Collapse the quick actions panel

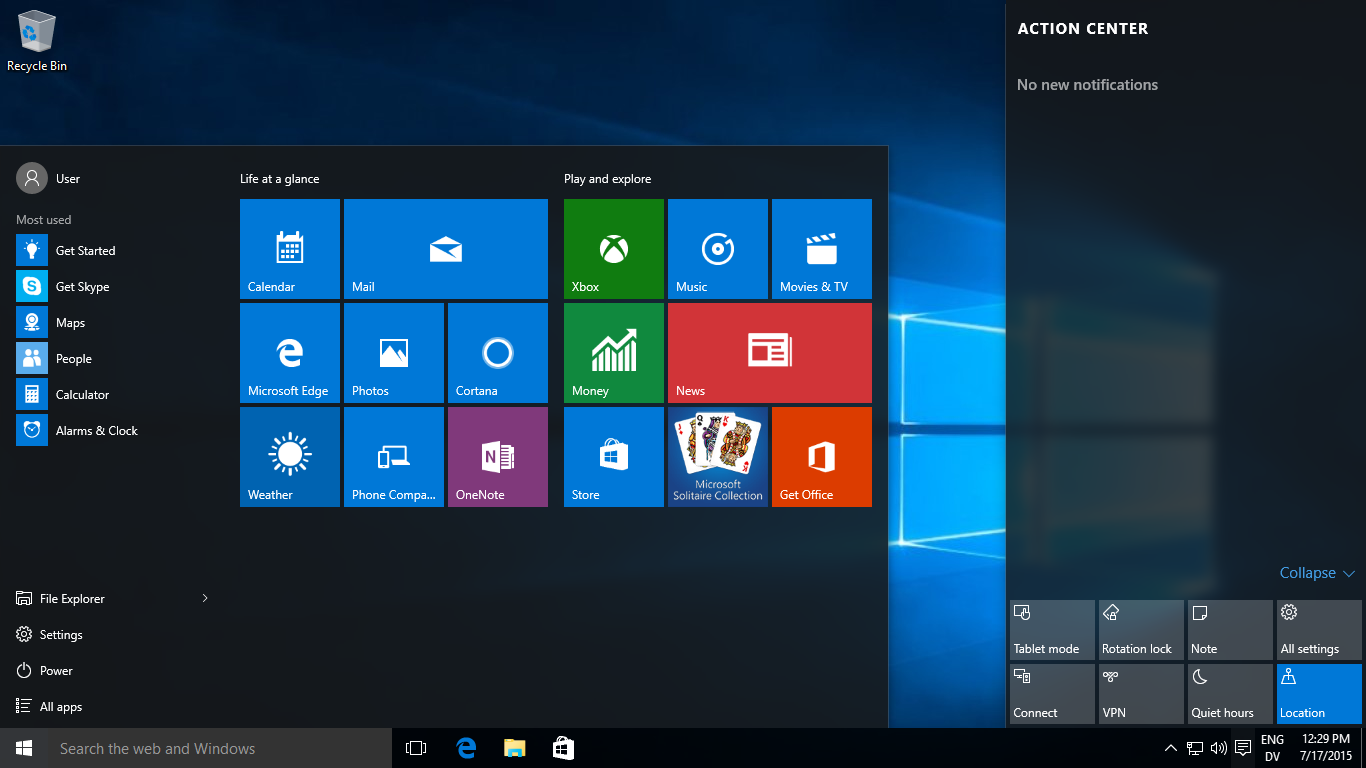1316,572
